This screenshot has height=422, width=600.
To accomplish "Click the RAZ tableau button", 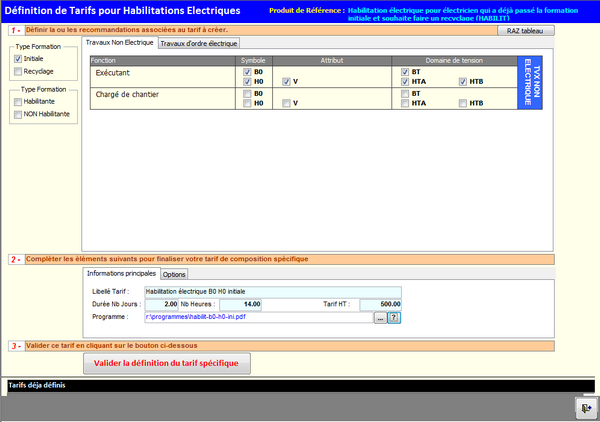I will [x=525, y=31].
